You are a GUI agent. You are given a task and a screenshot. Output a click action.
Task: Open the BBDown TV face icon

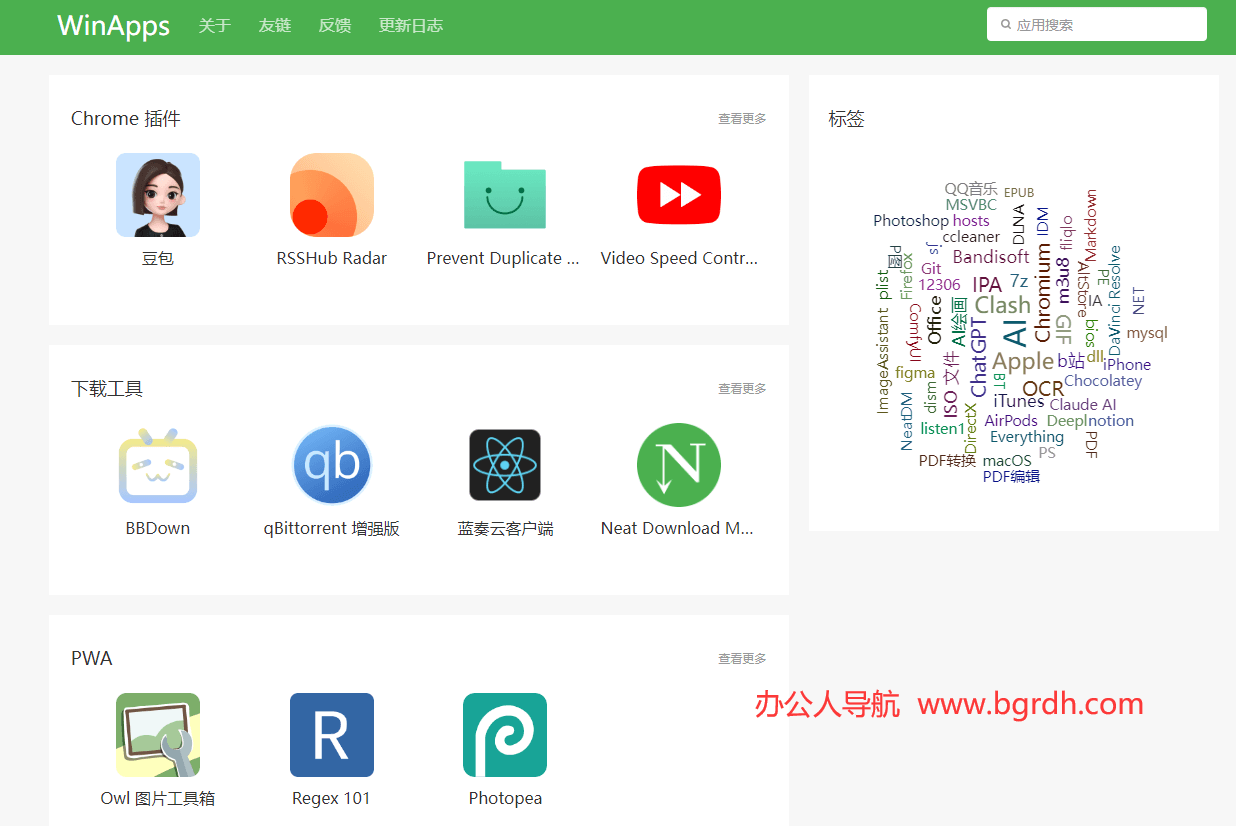coord(158,465)
